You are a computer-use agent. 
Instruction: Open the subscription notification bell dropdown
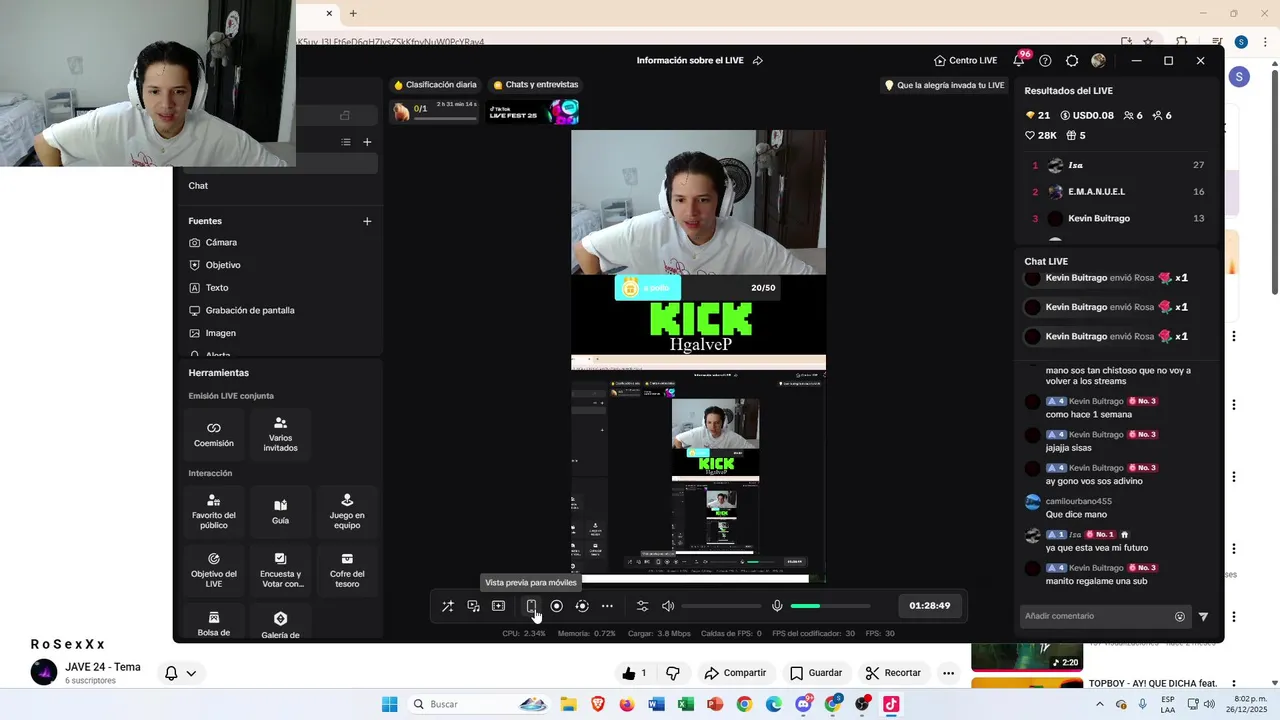coord(180,673)
